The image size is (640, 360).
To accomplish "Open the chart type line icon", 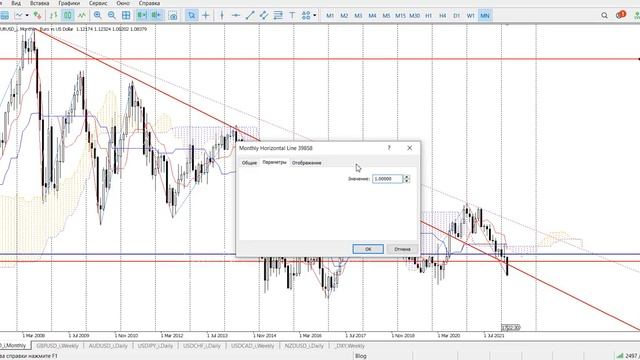I will coord(19,16).
